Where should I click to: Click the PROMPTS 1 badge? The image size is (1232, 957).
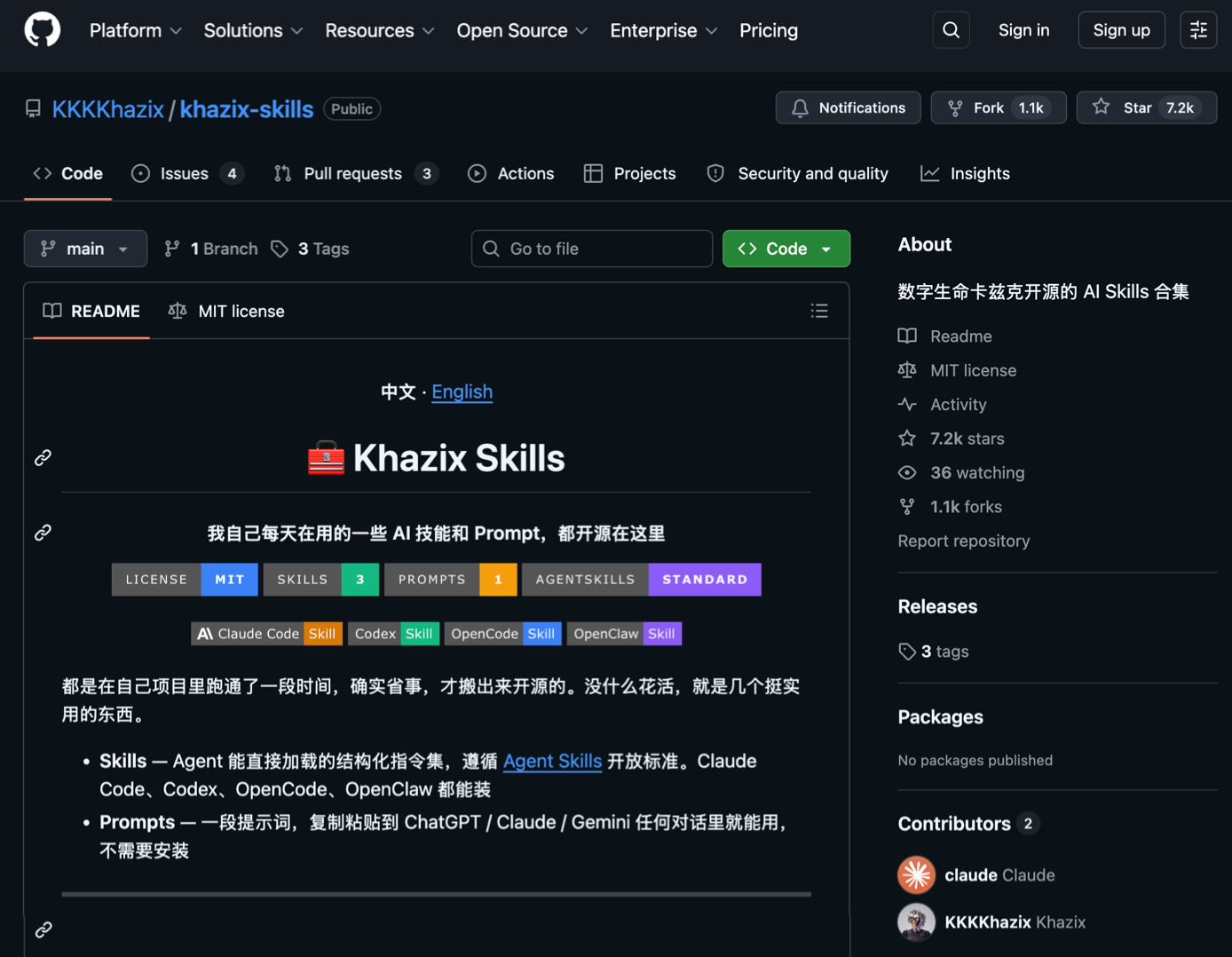[x=451, y=580]
